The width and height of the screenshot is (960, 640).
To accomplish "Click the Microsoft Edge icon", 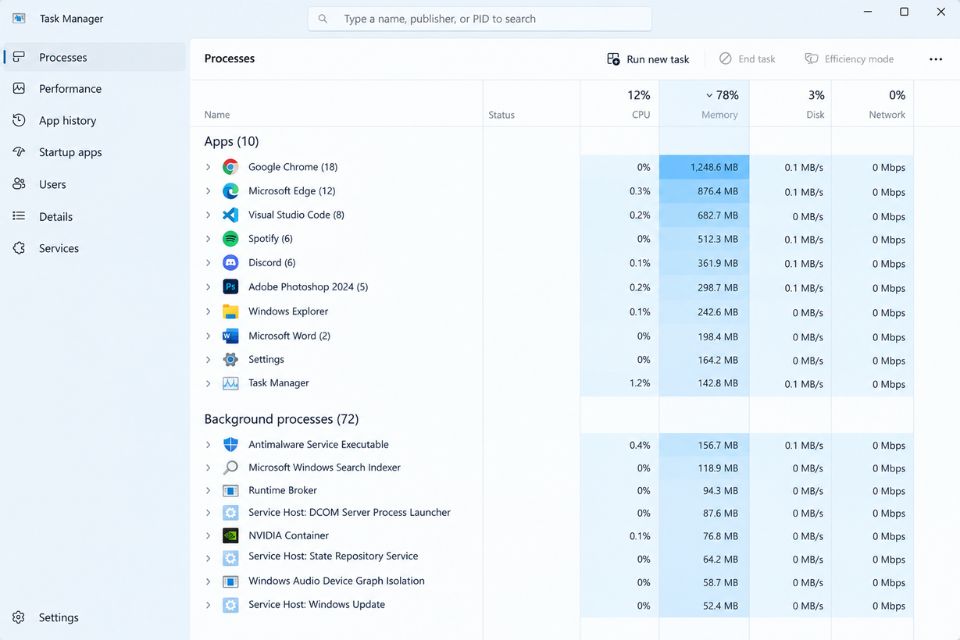I will point(230,191).
